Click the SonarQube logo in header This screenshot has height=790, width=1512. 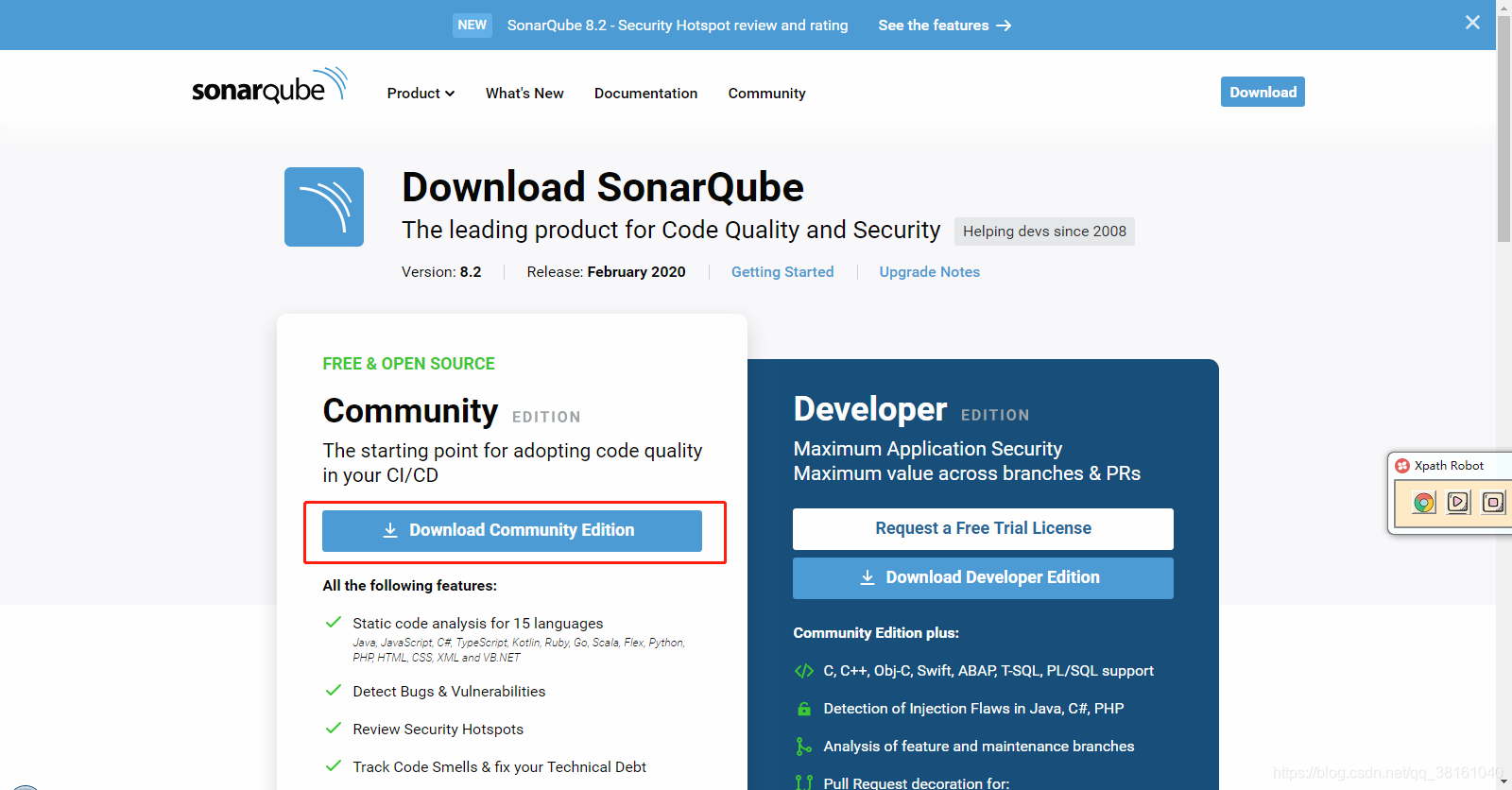click(269, 85)
